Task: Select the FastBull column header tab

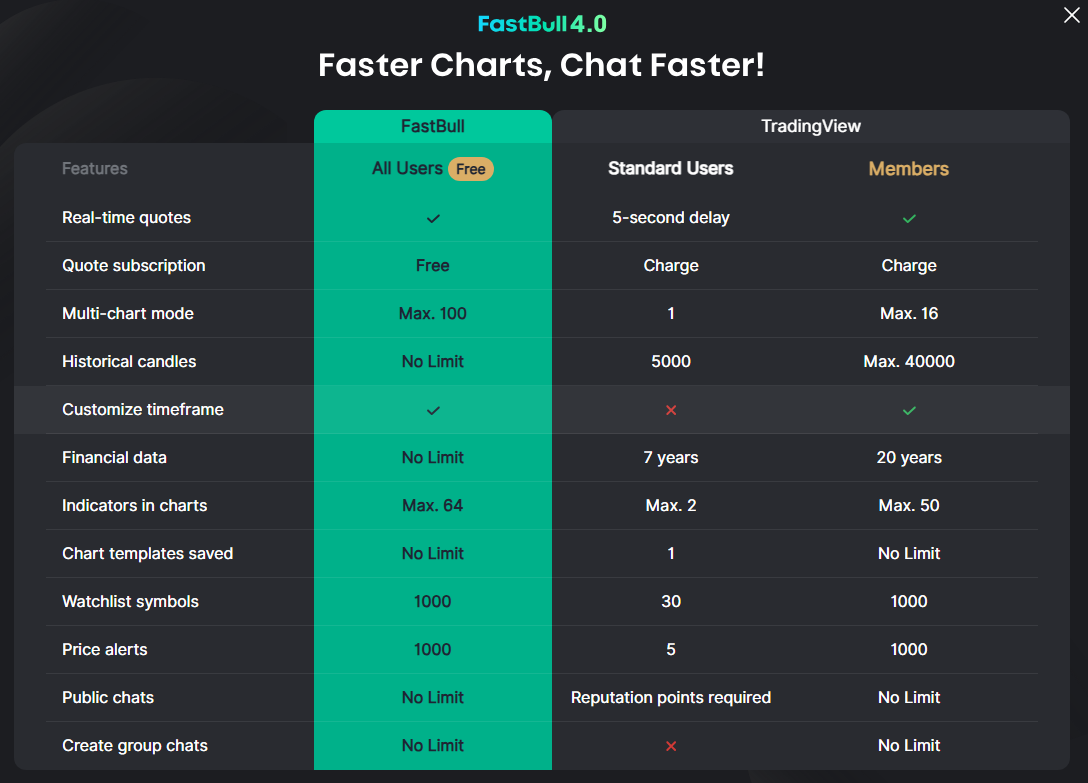Action: (x=432, y=126)
